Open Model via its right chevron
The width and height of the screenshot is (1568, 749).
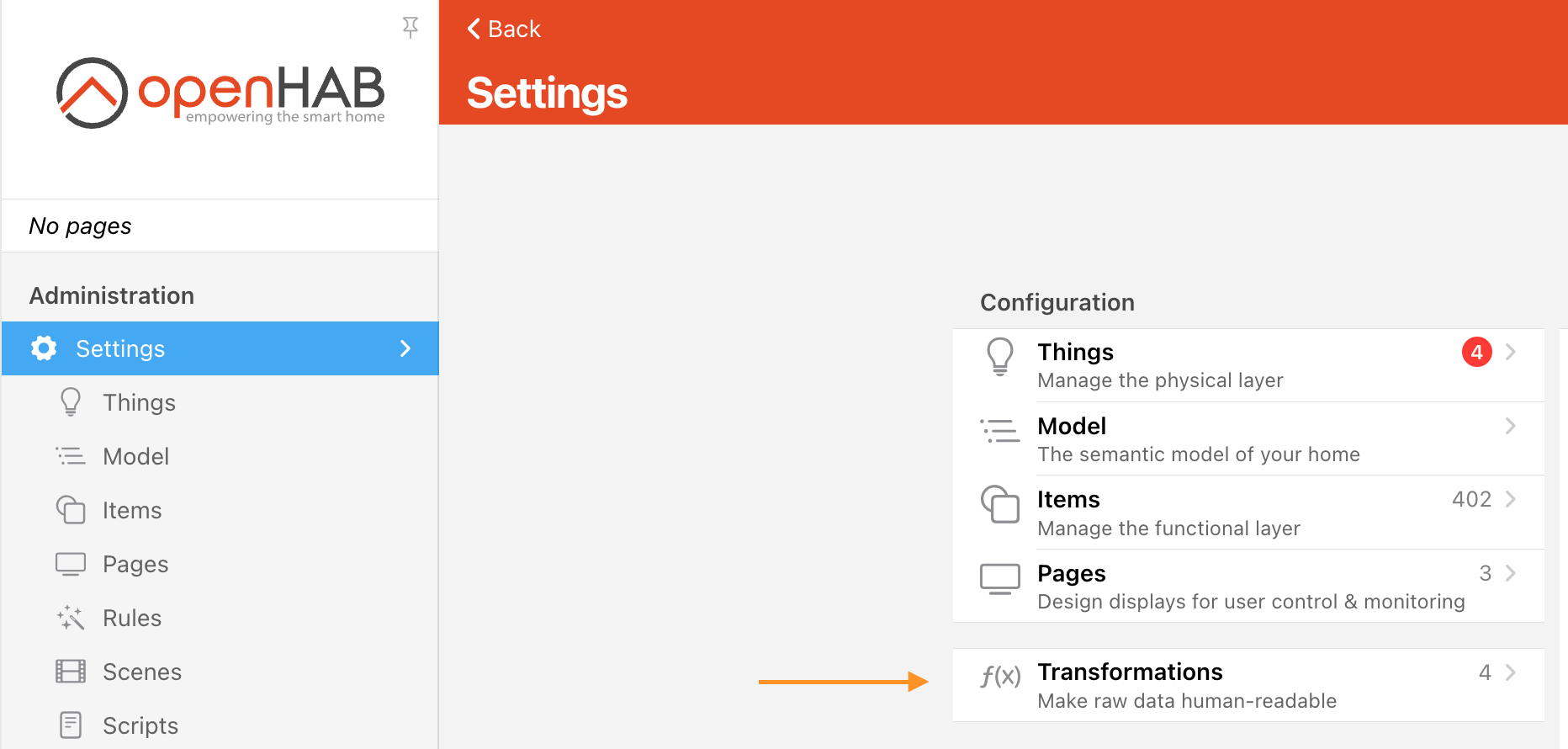pos(1511,426)
